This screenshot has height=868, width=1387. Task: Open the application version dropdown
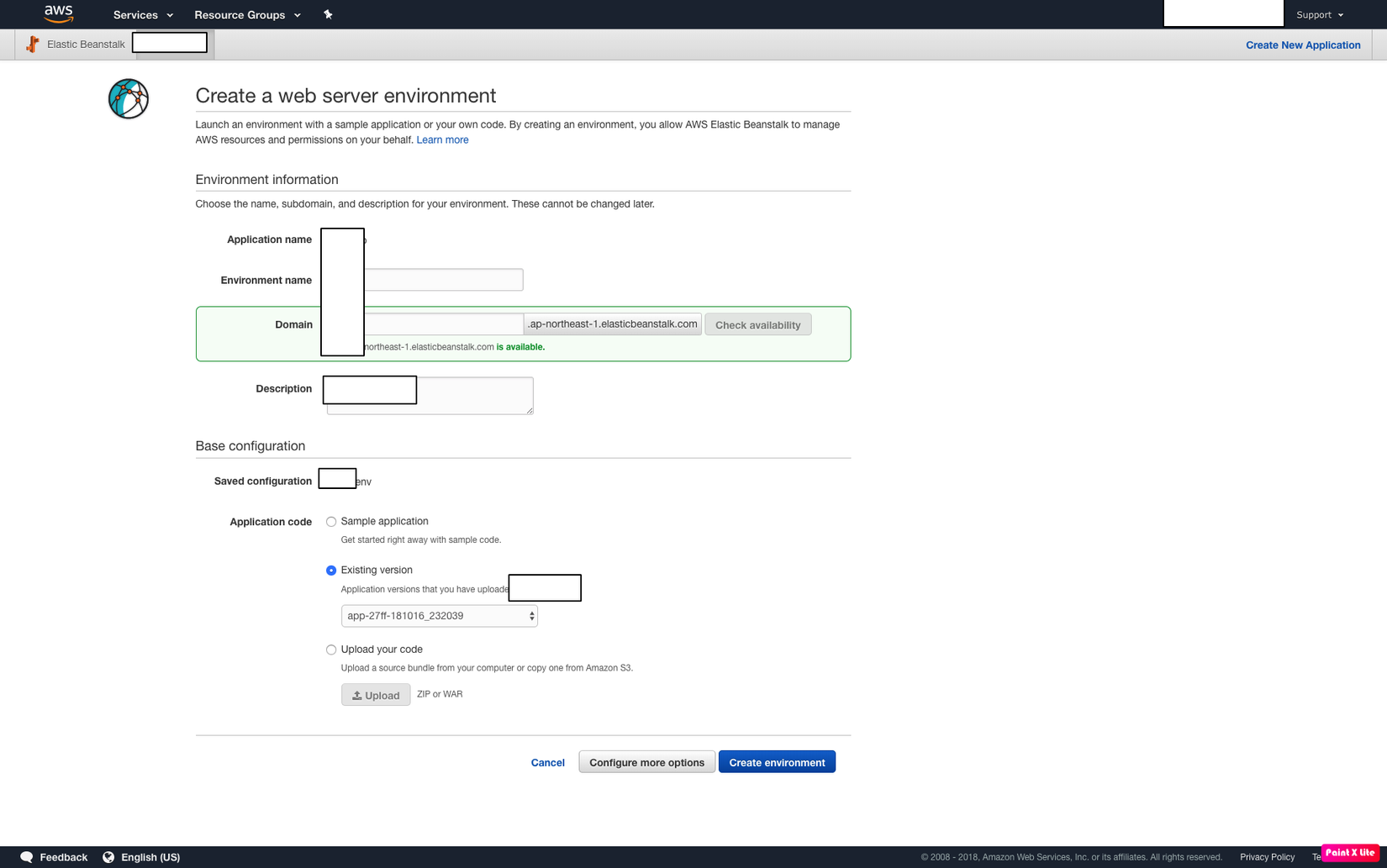[439, 616]
